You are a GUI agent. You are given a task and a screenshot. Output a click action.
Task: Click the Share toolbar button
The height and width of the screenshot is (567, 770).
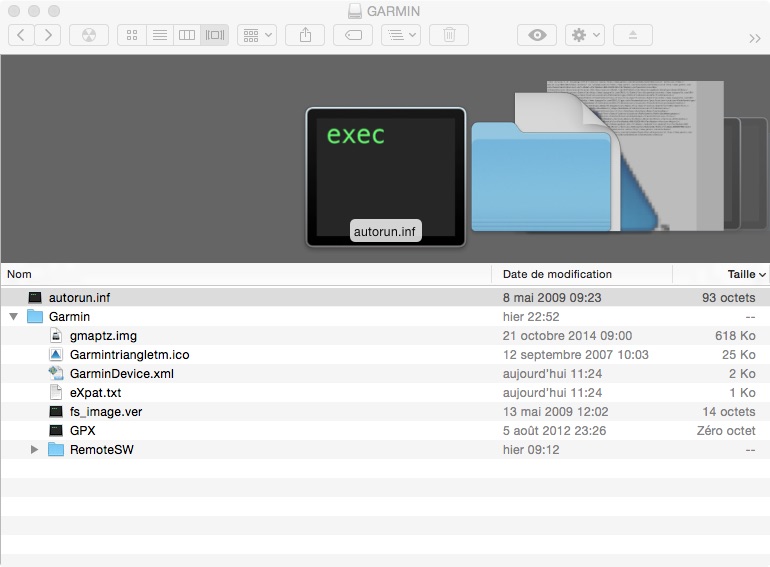coord(305,35)
